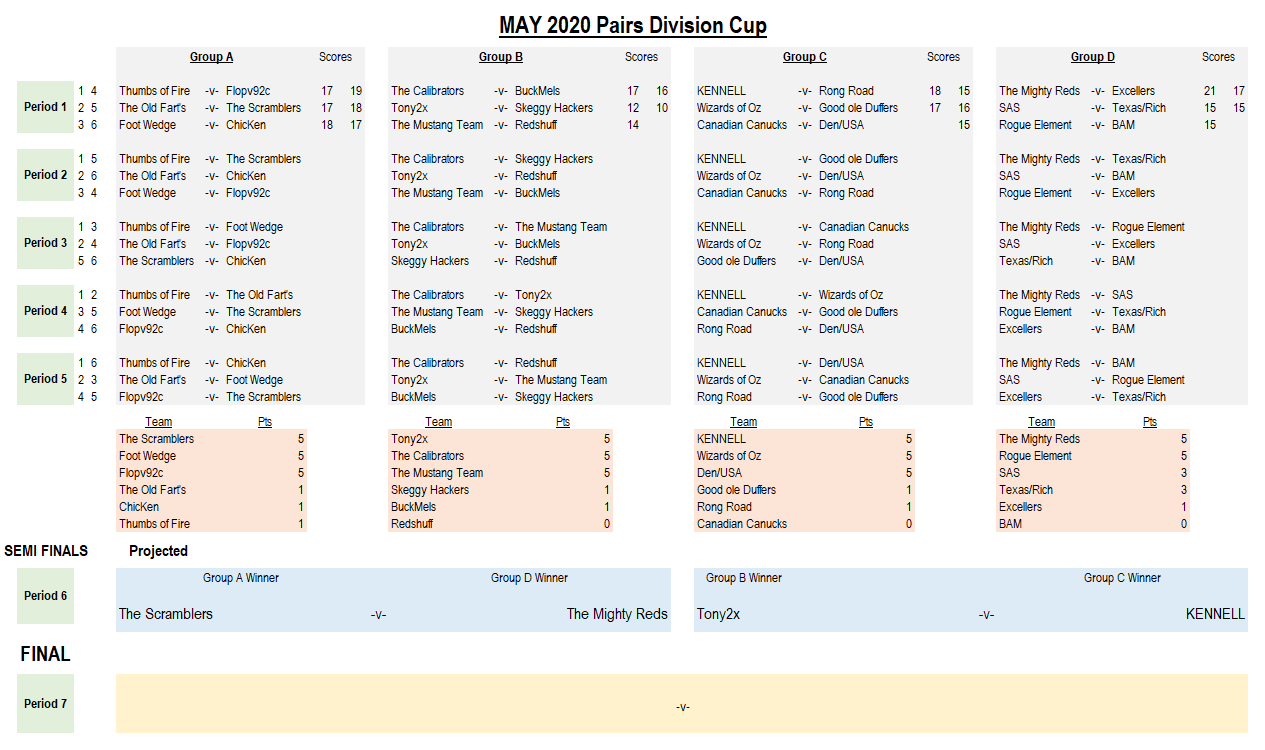Click the MAY 2020 Pairs Division Cup title
Viewport: 1265px width, 750px height.
click(632, 25)
